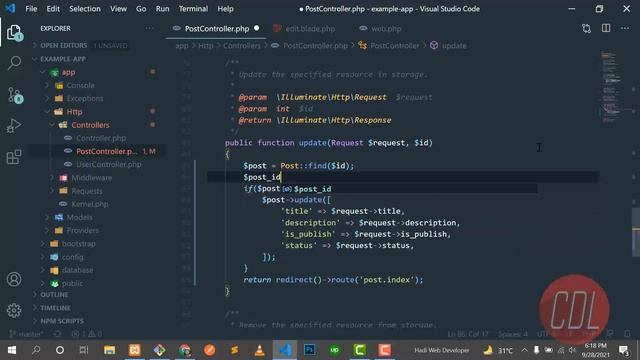640x360 pixels.
Task: Open the Extensions view
Action: point(14,157)
